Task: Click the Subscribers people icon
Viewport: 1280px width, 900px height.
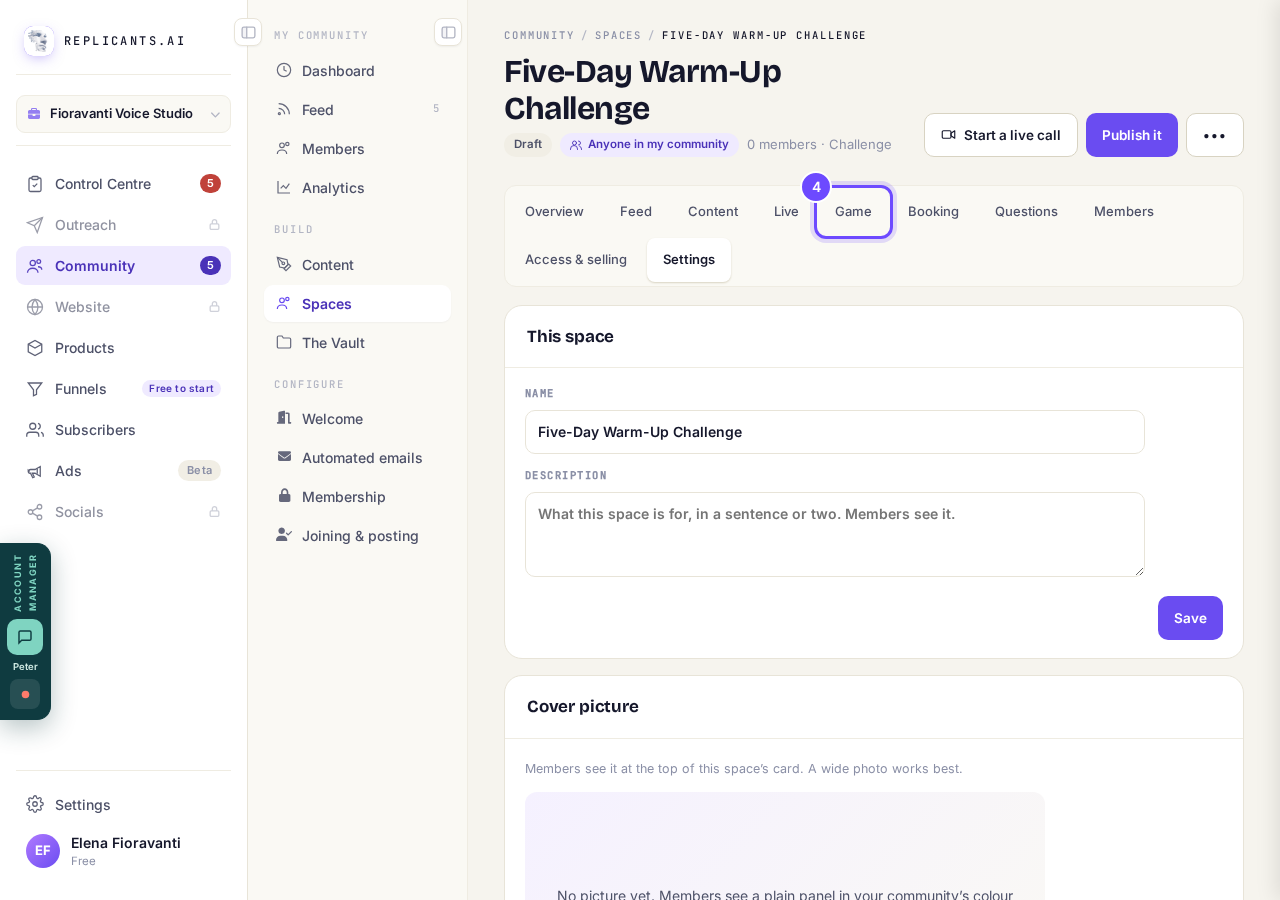Action: (35, 430)
